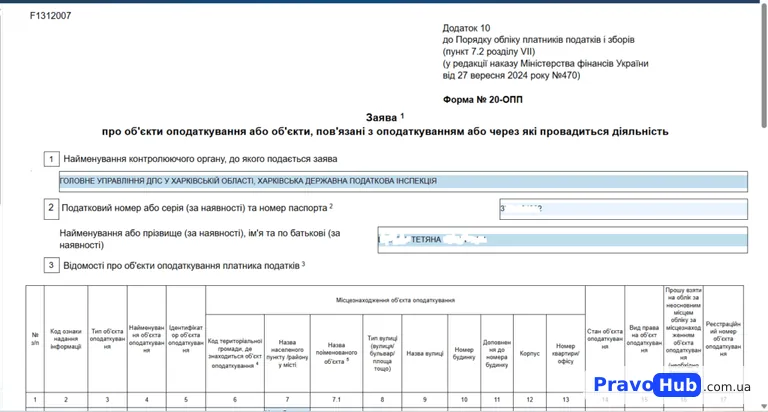
Task: Click the 'Тип вулиці (вулиця/бульвар/площа тощо)' header
Action: click(382, 353)
